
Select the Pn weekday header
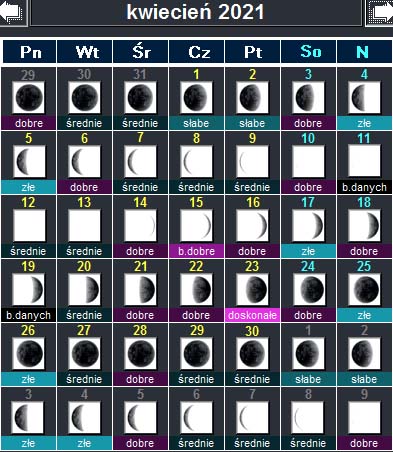pos(29,52)
